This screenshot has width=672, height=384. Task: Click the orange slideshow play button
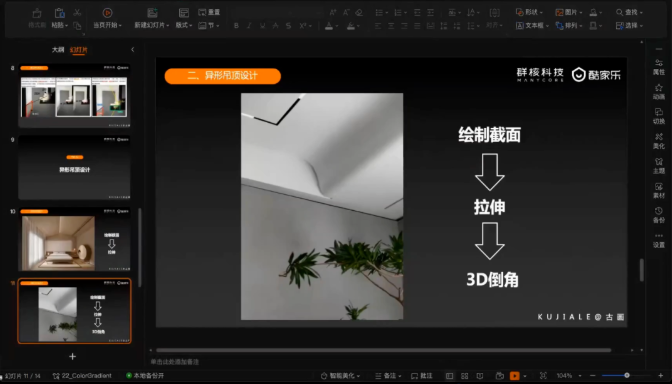515,376
